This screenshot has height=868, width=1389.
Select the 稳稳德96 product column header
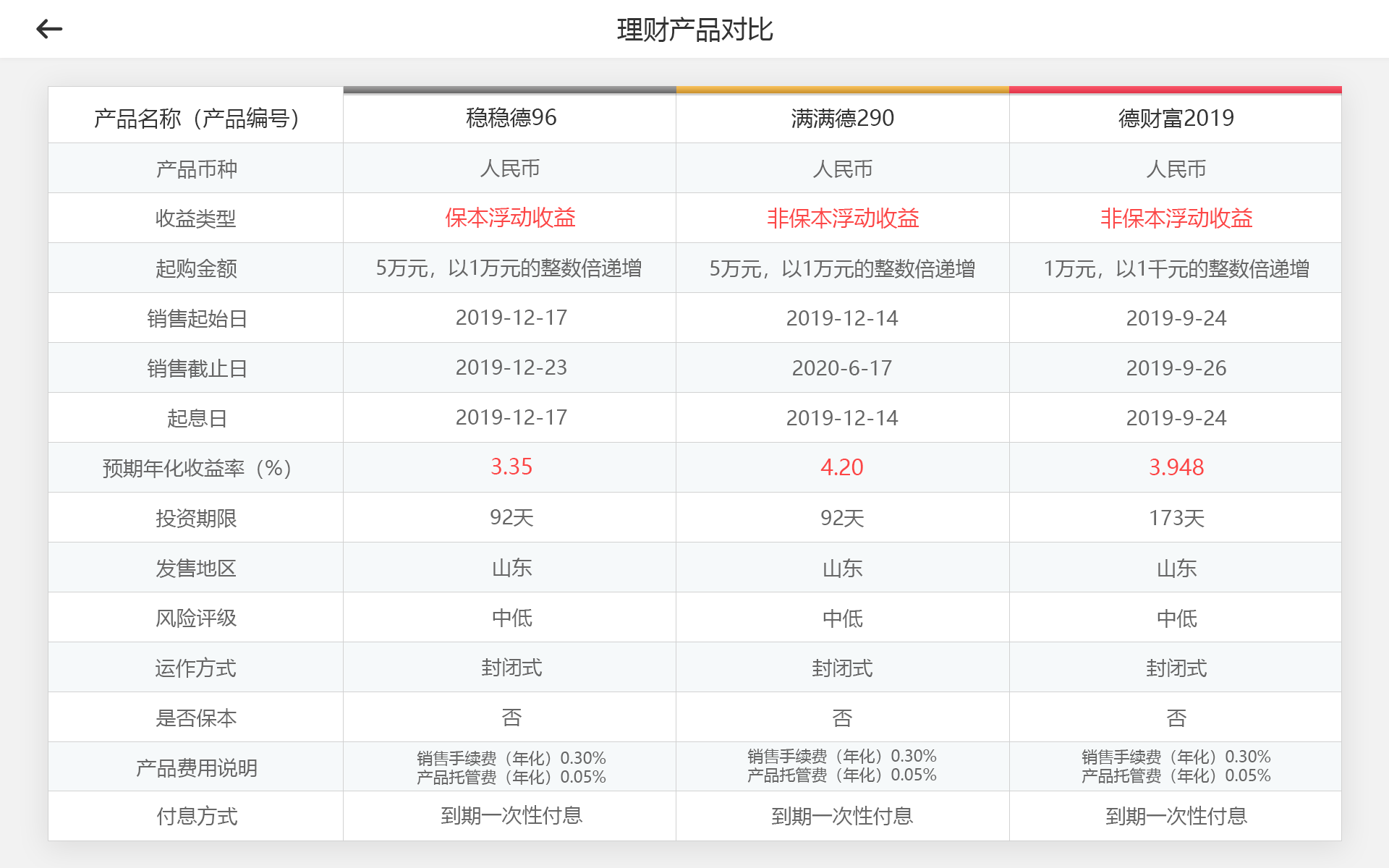(511, 118)
